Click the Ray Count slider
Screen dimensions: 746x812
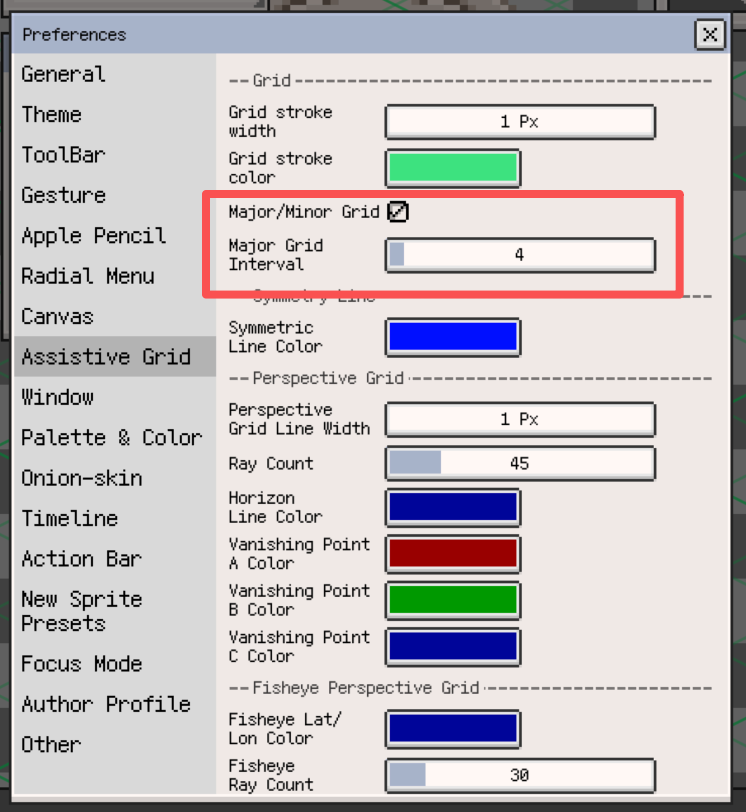520,463
